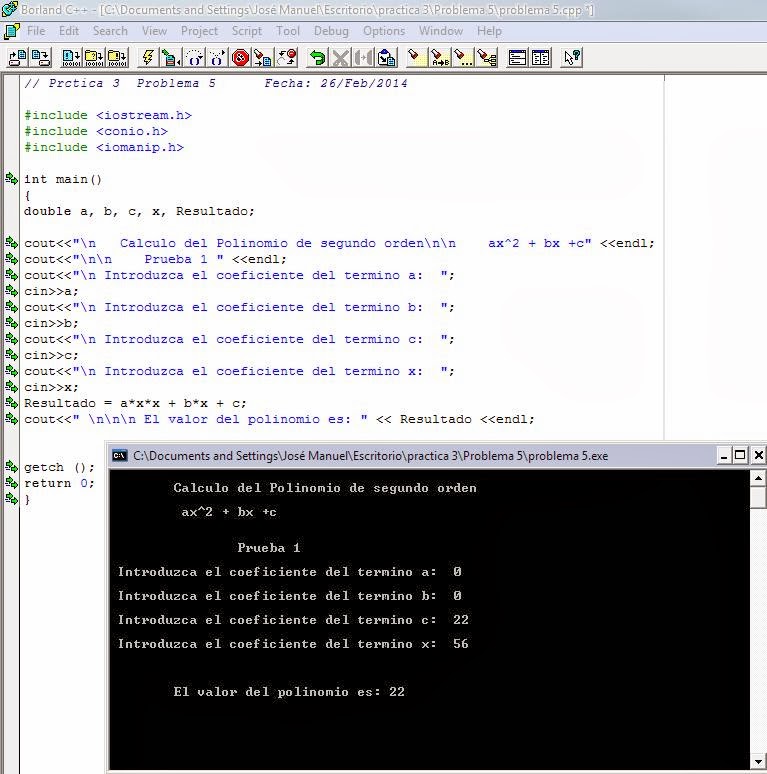Open the Options menu
767x774 pixels.
point(384,31)
